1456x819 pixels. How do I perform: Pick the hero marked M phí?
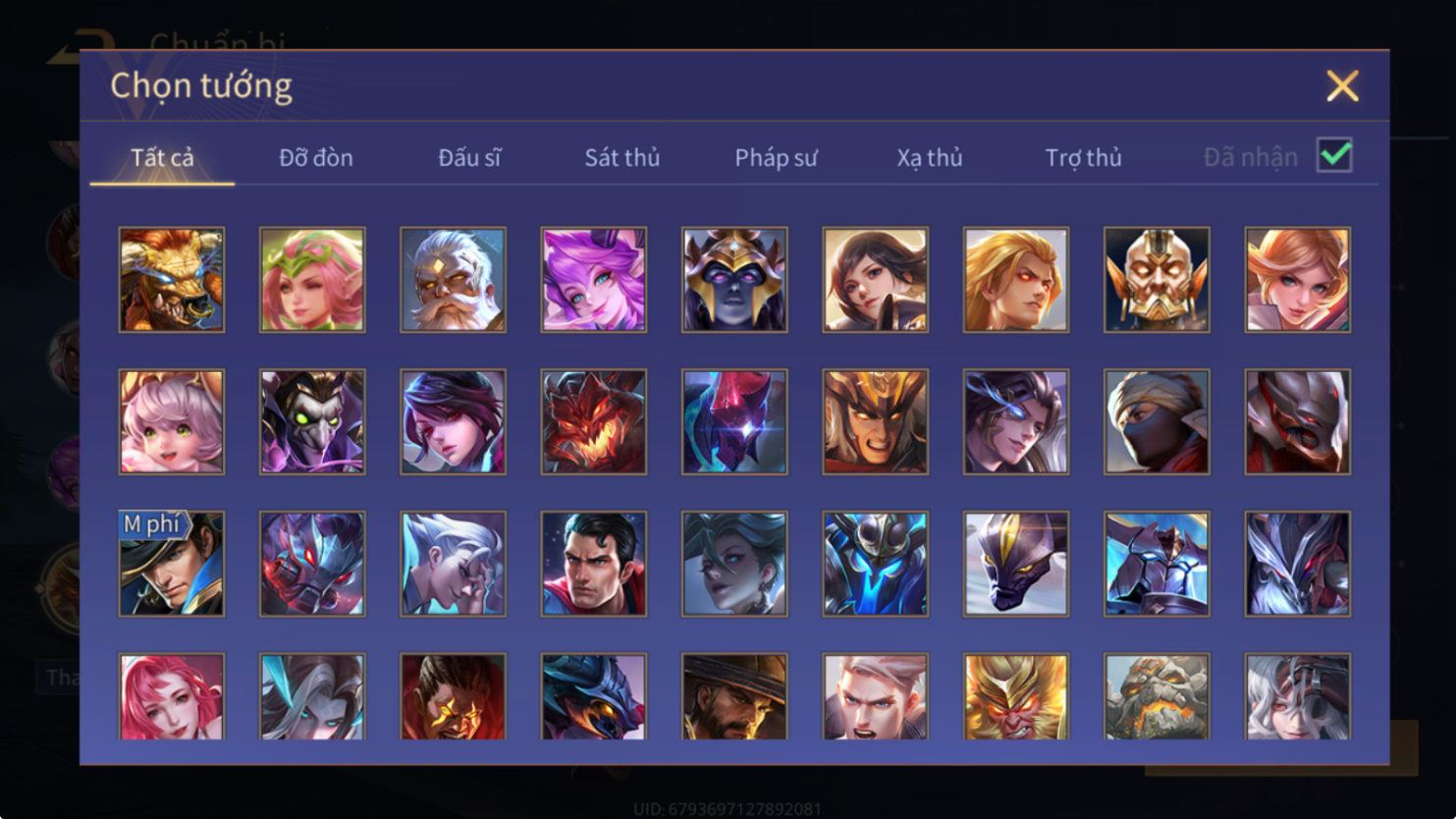click(172, 564)
